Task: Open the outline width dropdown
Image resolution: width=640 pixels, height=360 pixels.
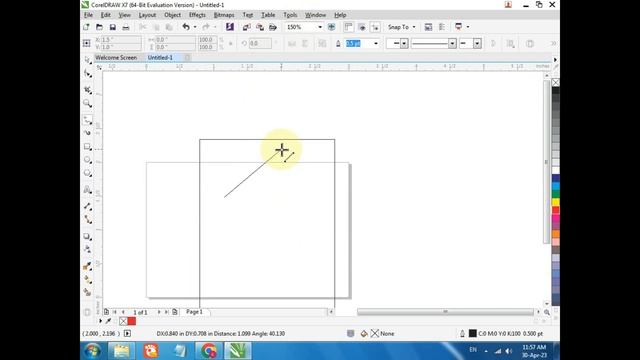Action: click(x=376, y=43)
